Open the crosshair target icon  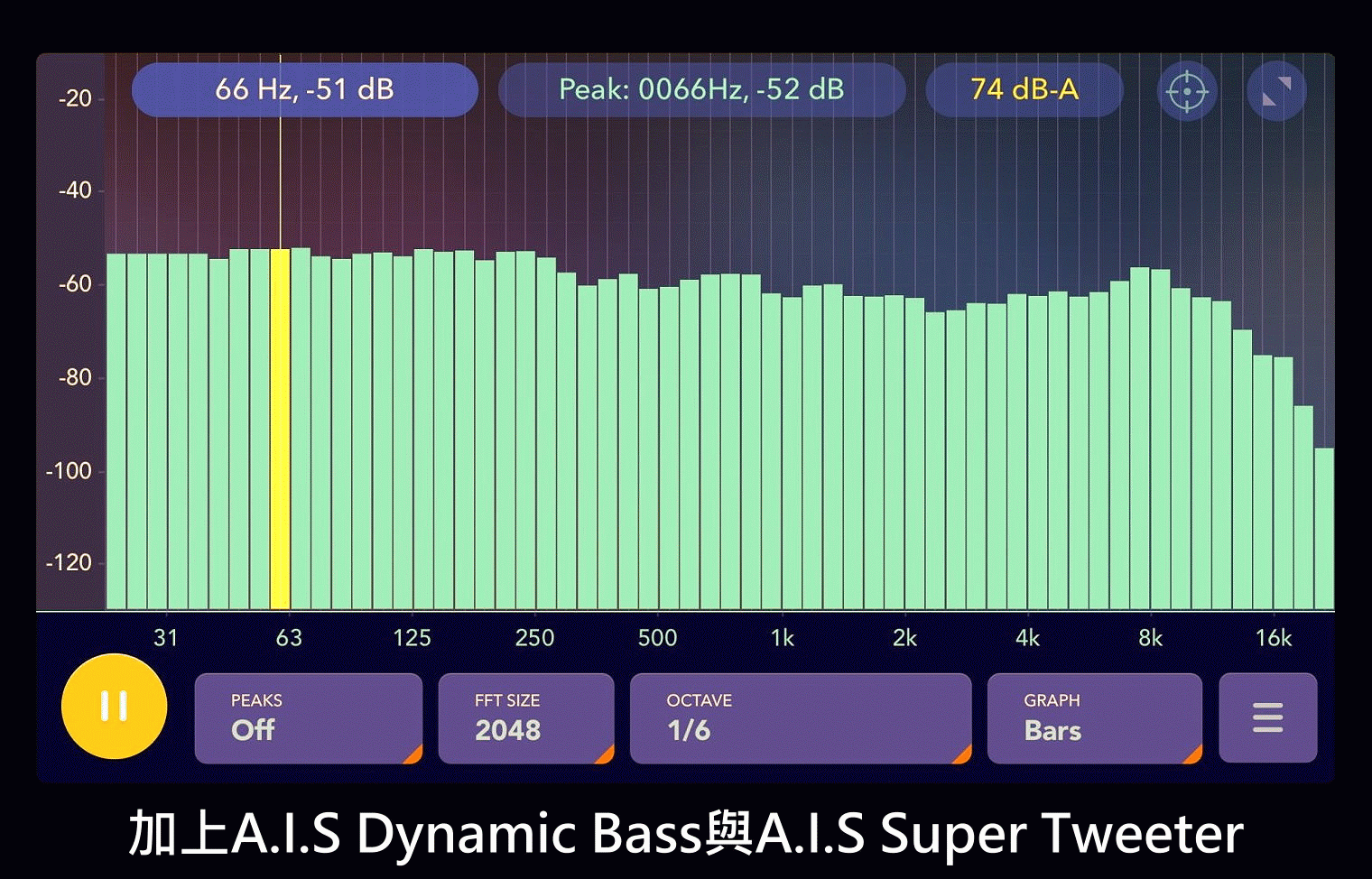pyautogui.click(x=1187, y=91)
